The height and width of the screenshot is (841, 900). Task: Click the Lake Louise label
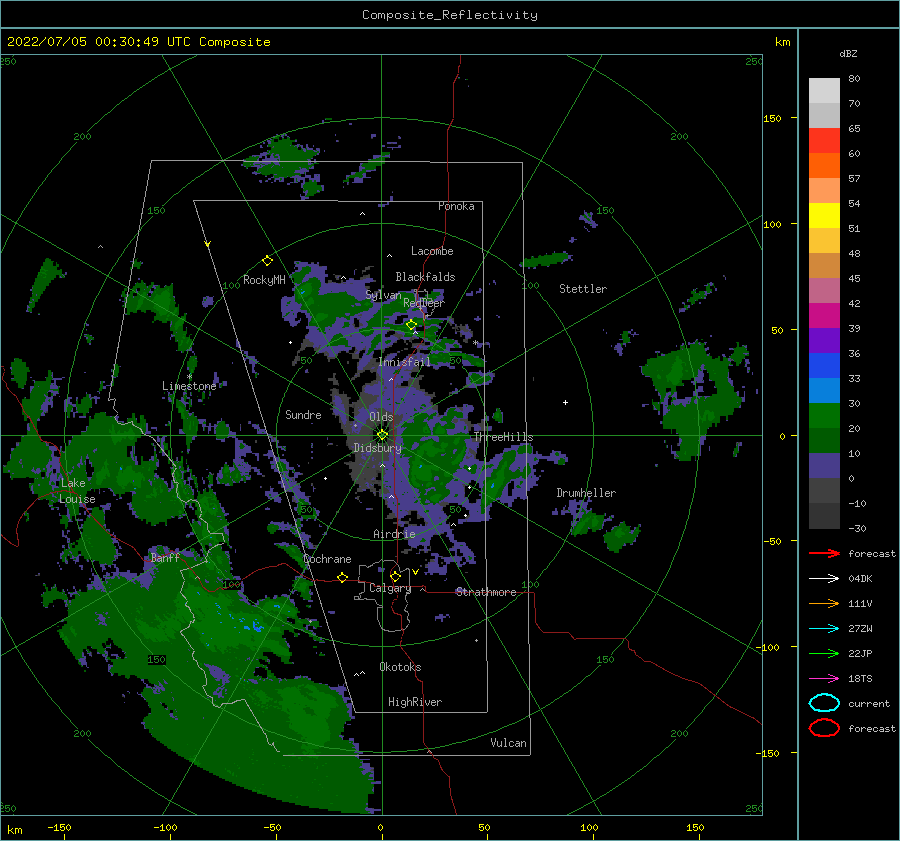pyautogui.click(x=77, y=491)
